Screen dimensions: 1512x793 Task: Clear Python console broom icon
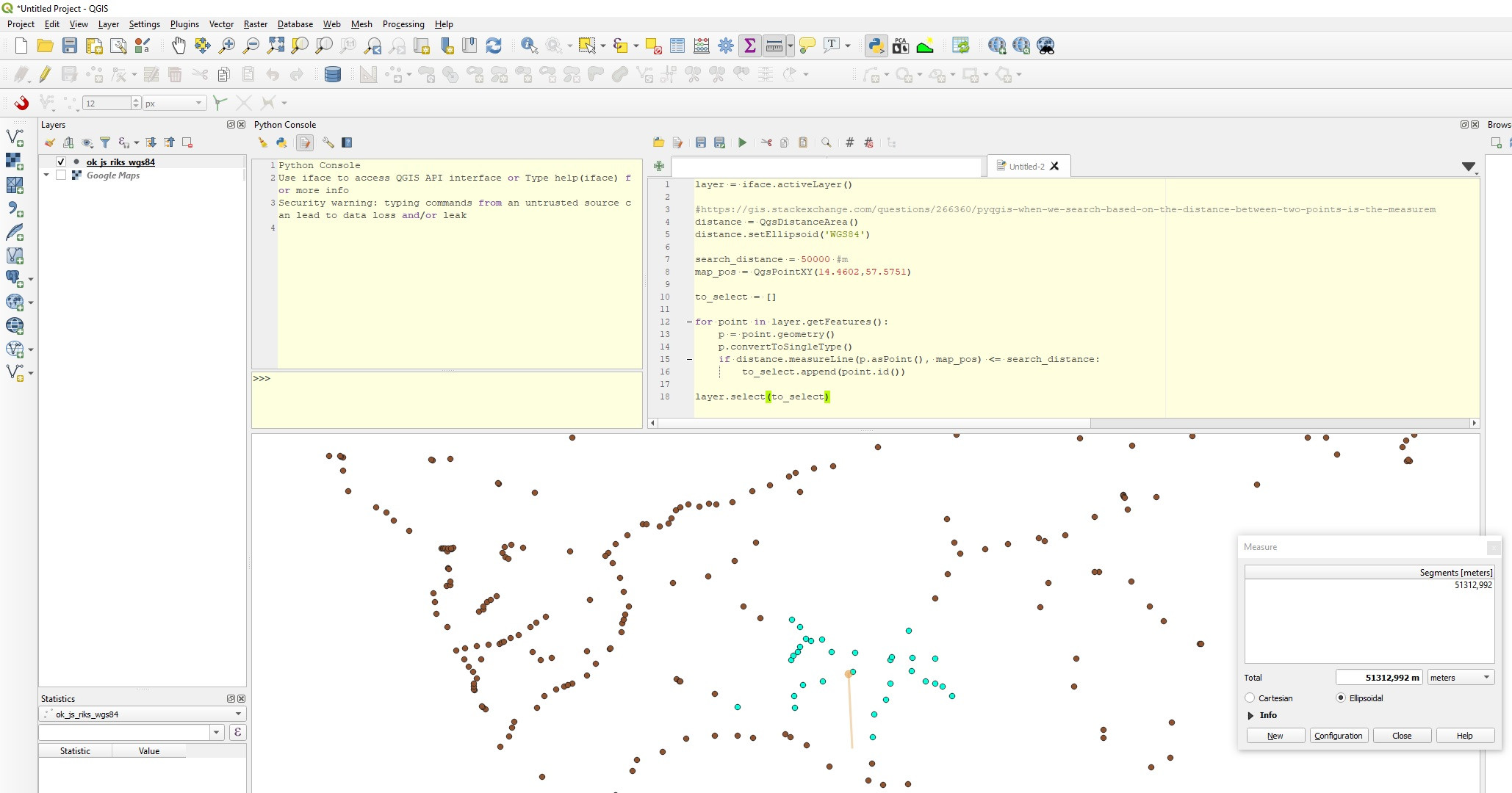(263, 142)
